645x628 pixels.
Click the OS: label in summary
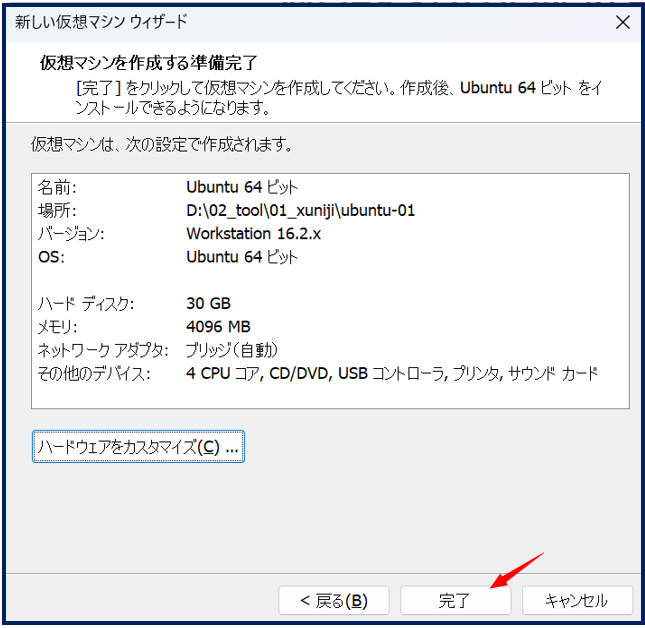[51, 257]
